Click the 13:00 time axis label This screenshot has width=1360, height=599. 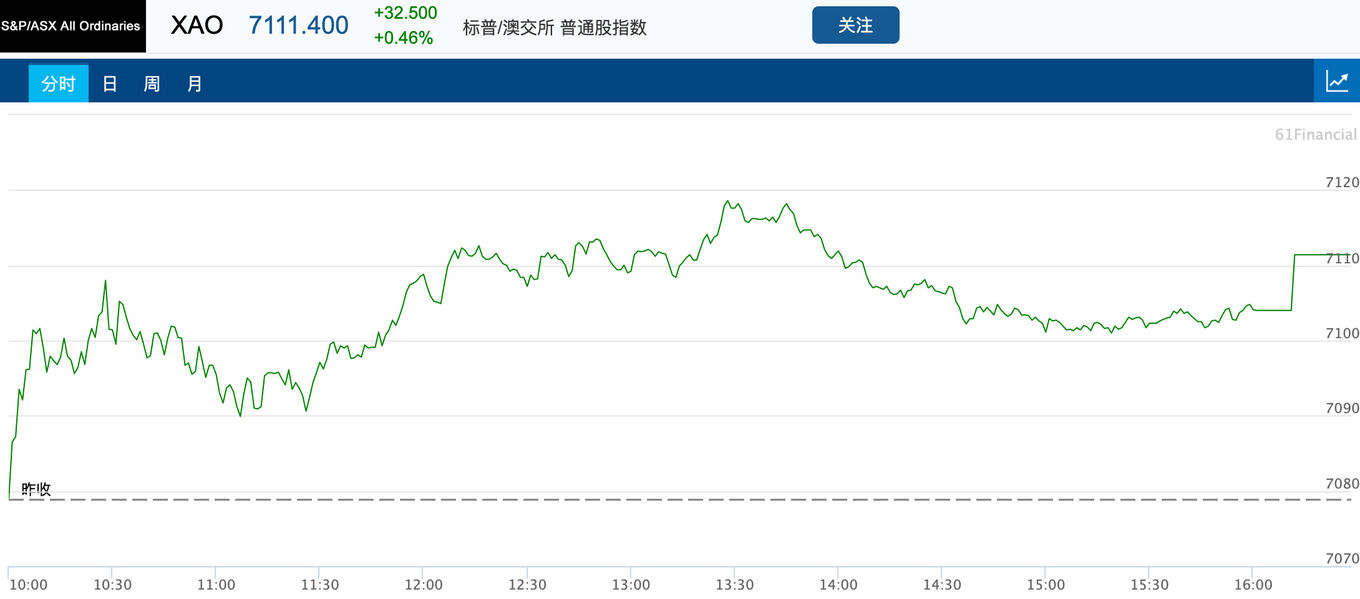tap(631, 585)
